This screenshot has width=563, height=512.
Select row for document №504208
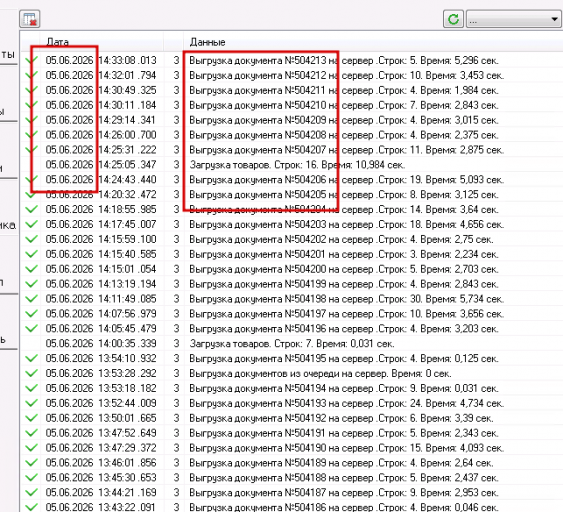click(x=292, y=135)
